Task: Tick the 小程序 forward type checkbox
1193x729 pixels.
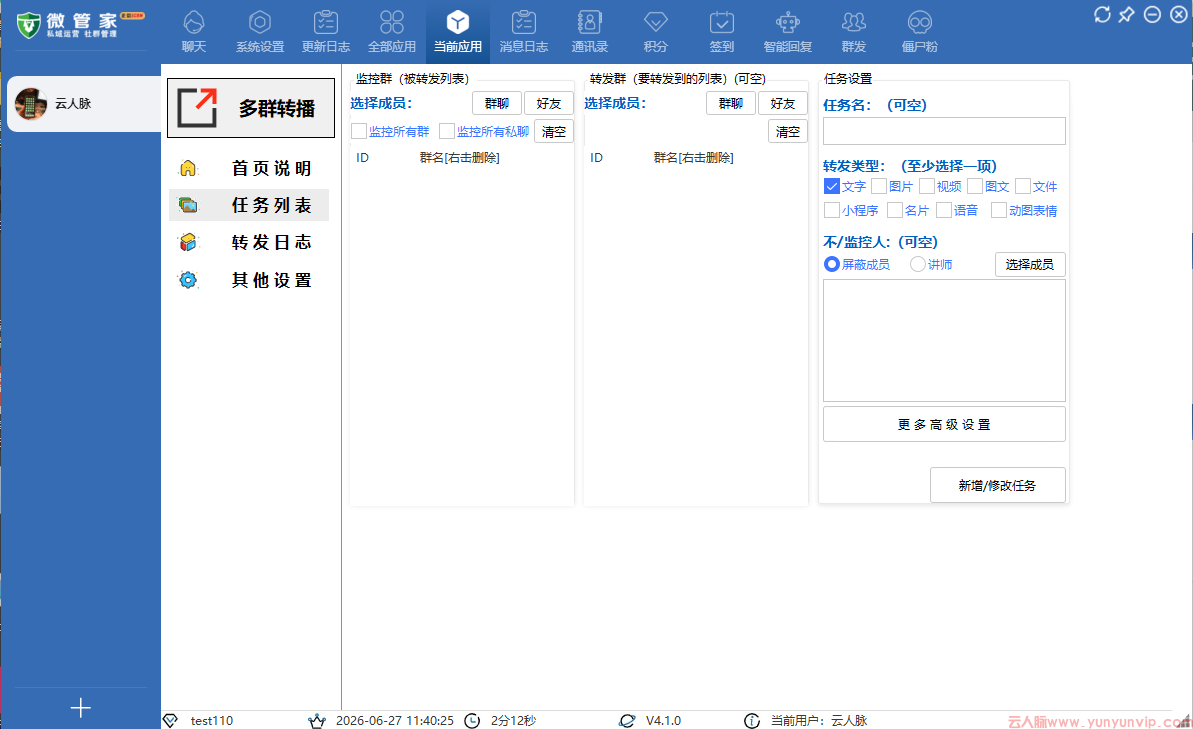Action: click(x=832, y=210)
